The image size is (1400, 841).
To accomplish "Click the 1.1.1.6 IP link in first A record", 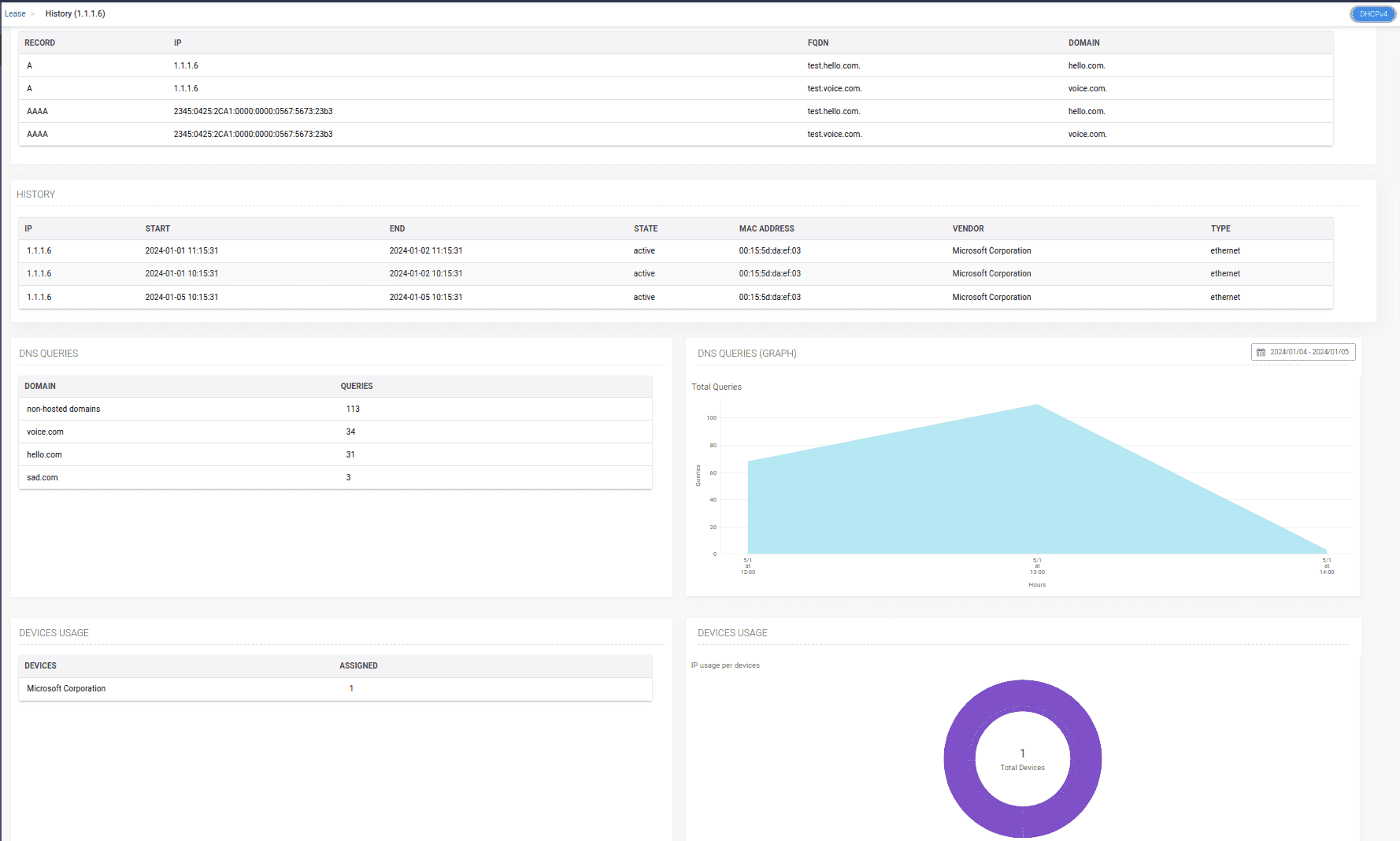I will 186,65.
